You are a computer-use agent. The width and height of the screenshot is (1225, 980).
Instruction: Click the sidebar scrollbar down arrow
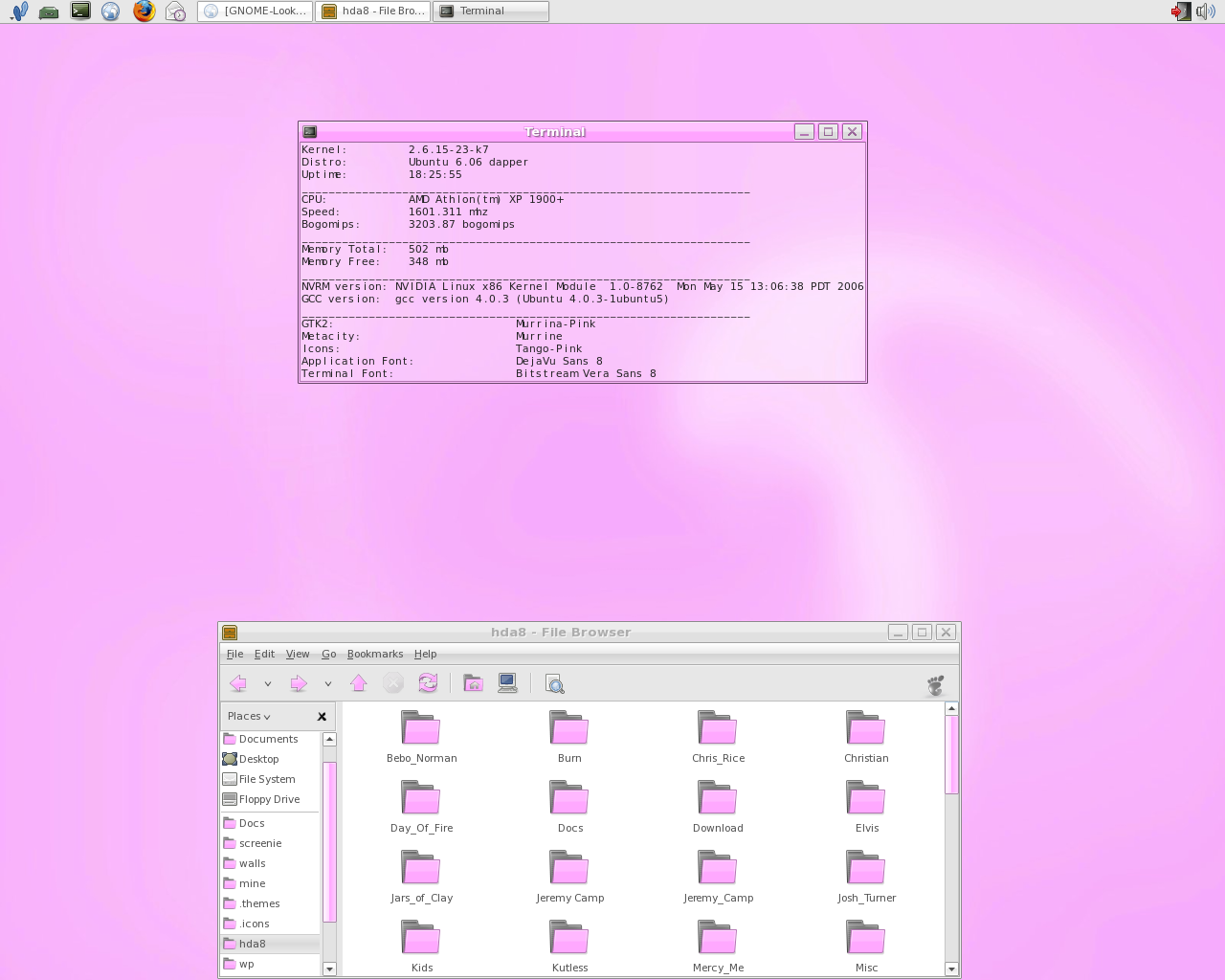click(329, 969)
